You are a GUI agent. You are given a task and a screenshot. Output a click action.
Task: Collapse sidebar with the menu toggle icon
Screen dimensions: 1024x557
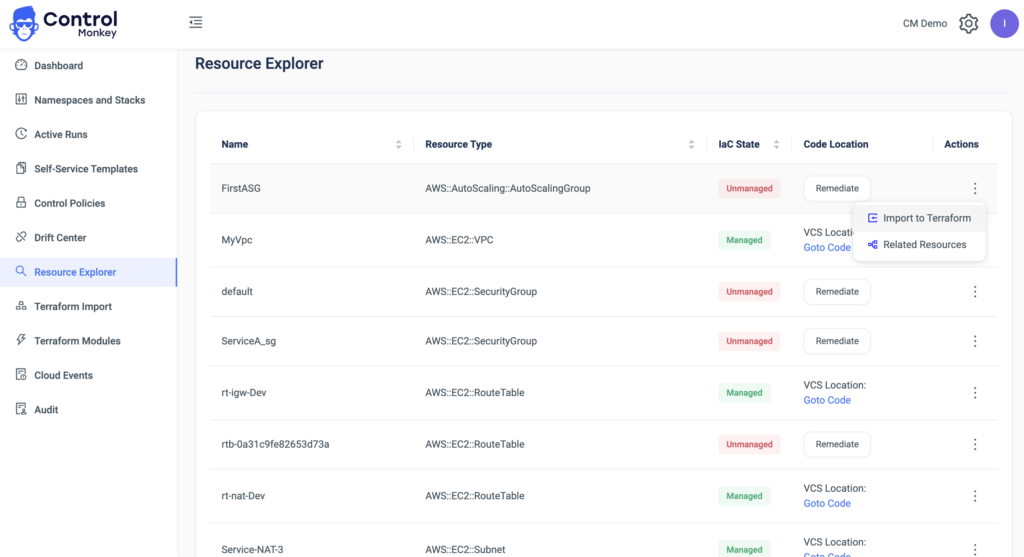196,23
